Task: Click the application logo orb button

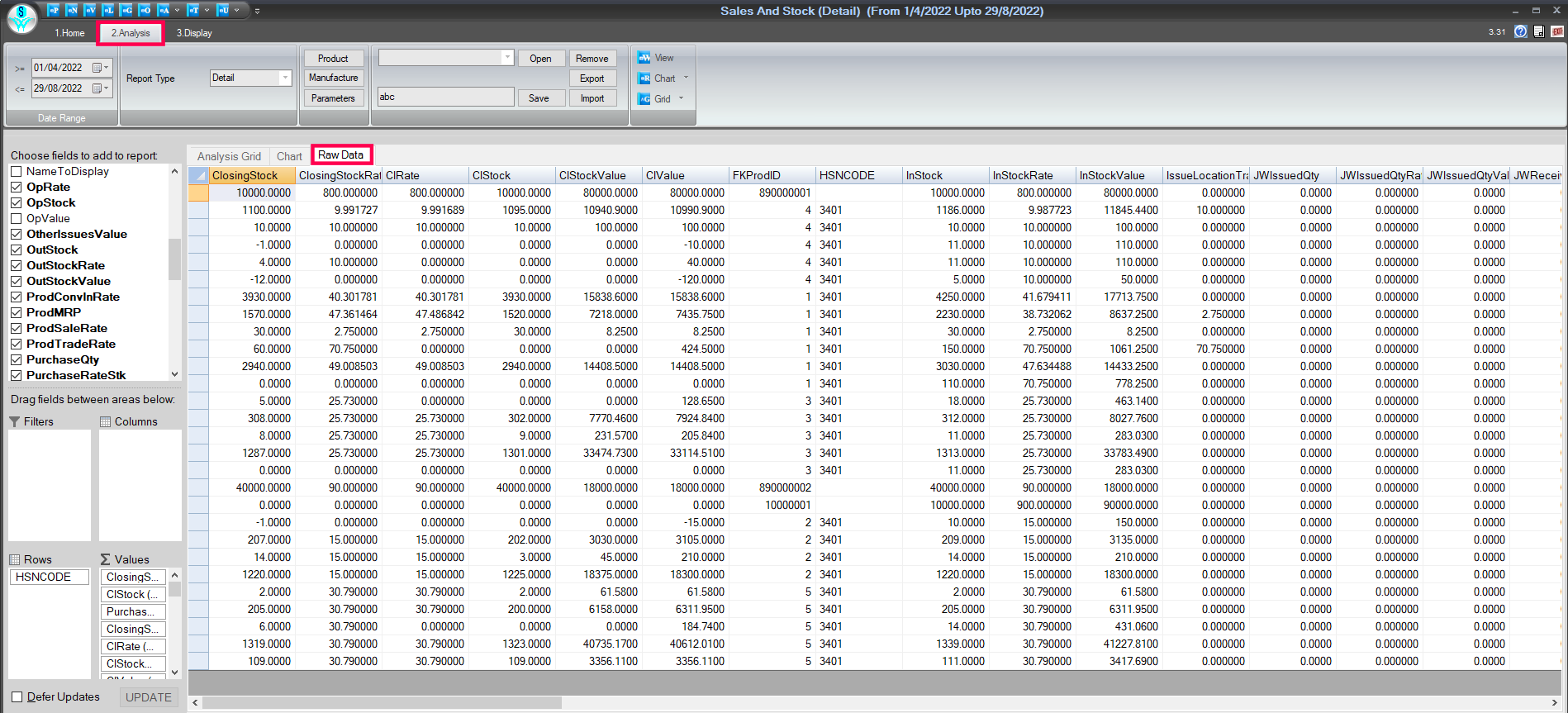Action: (x=21, y=18)
